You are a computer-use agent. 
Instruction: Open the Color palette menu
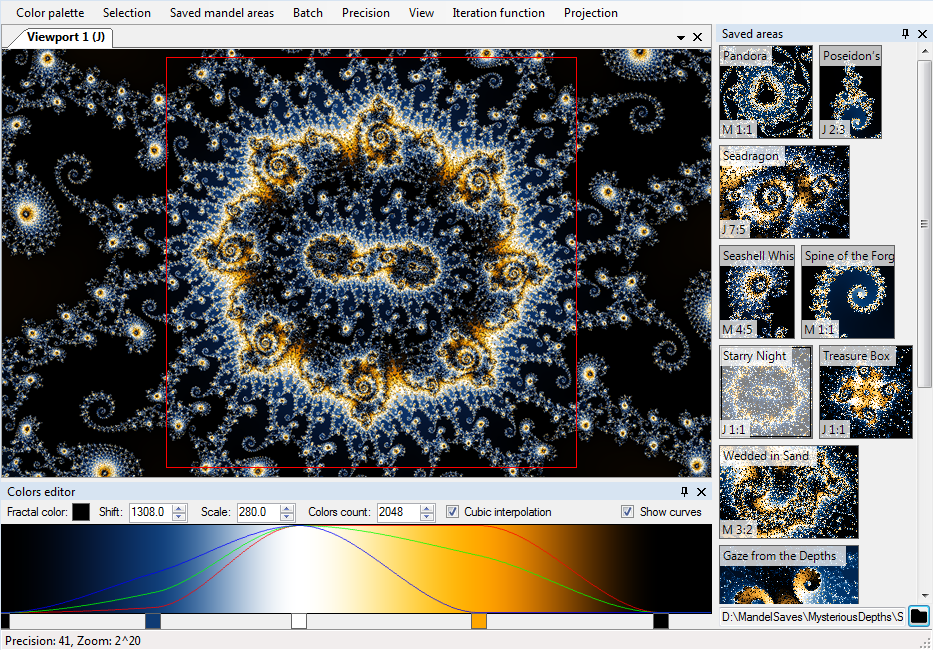click(x=50, y=13)
